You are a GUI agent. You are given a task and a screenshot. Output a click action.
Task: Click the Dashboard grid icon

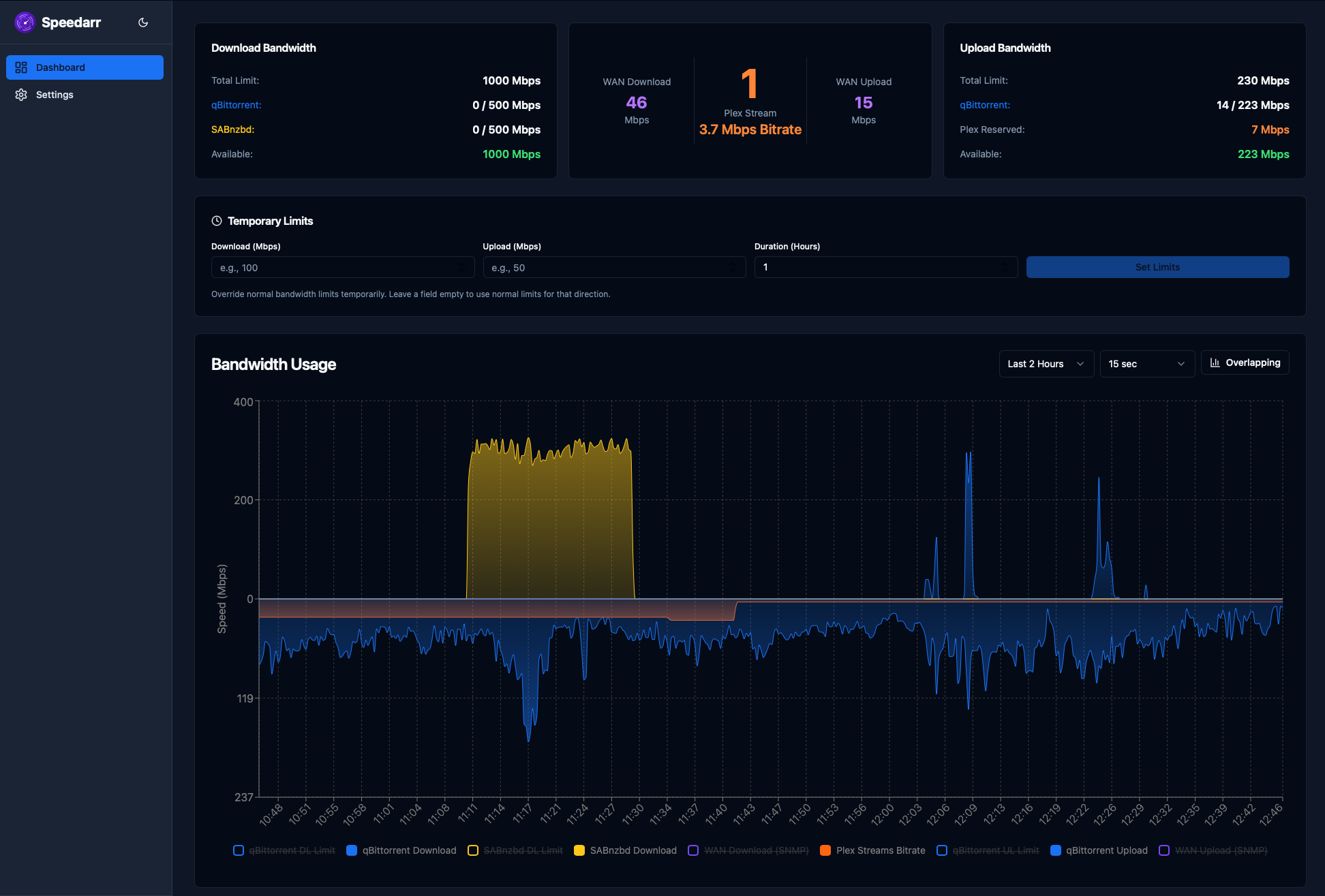[x=21, y=67]
